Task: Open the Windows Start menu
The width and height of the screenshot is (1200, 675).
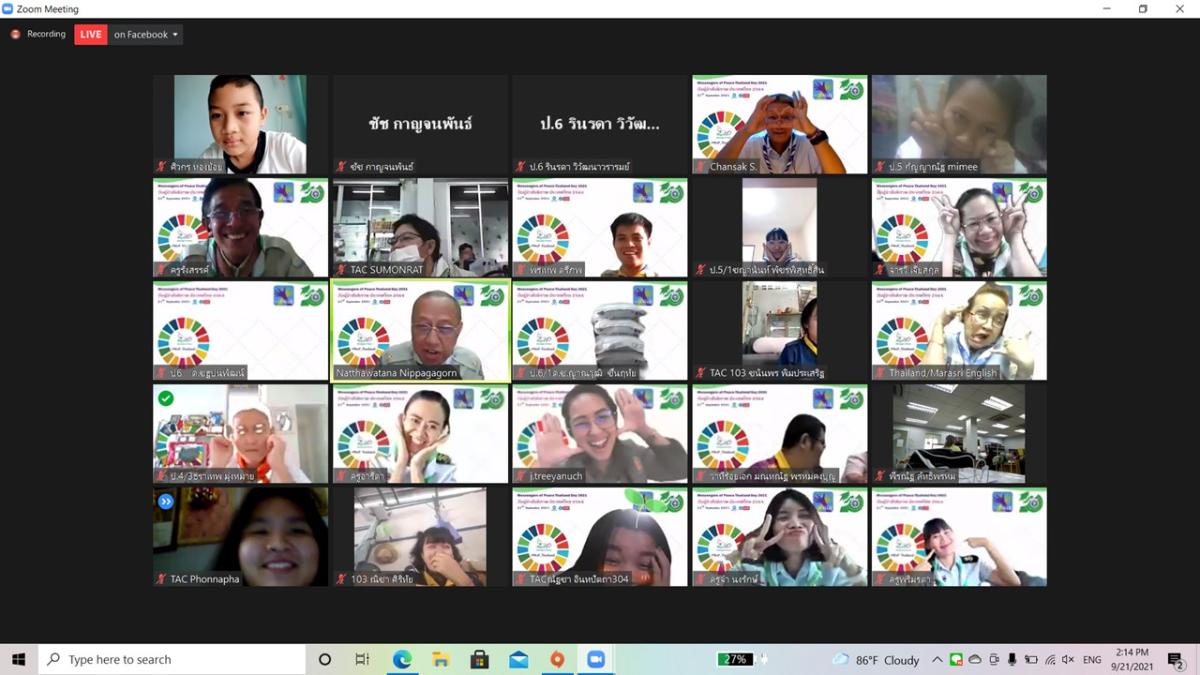Action: point(18,659)
